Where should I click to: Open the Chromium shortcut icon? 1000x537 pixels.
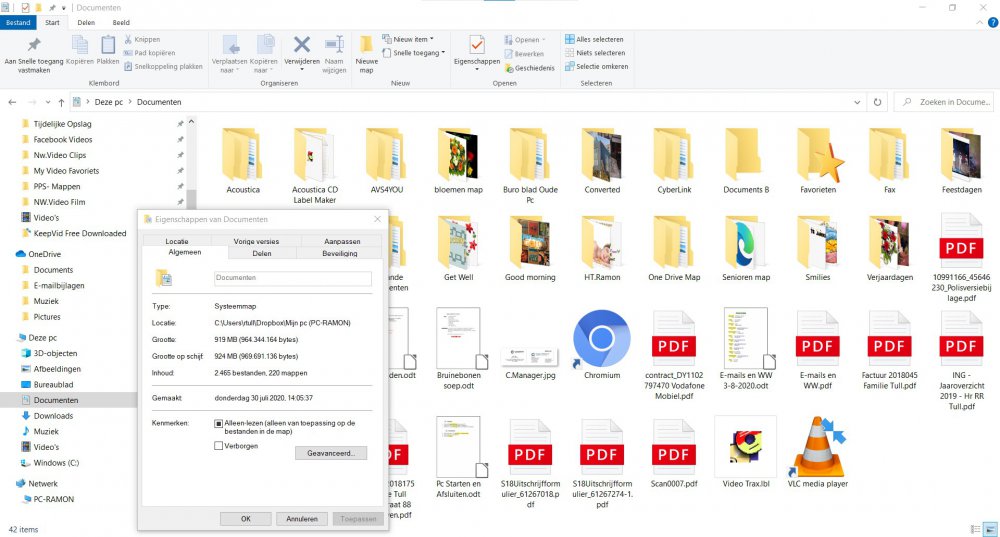click(x=601, y=338)
